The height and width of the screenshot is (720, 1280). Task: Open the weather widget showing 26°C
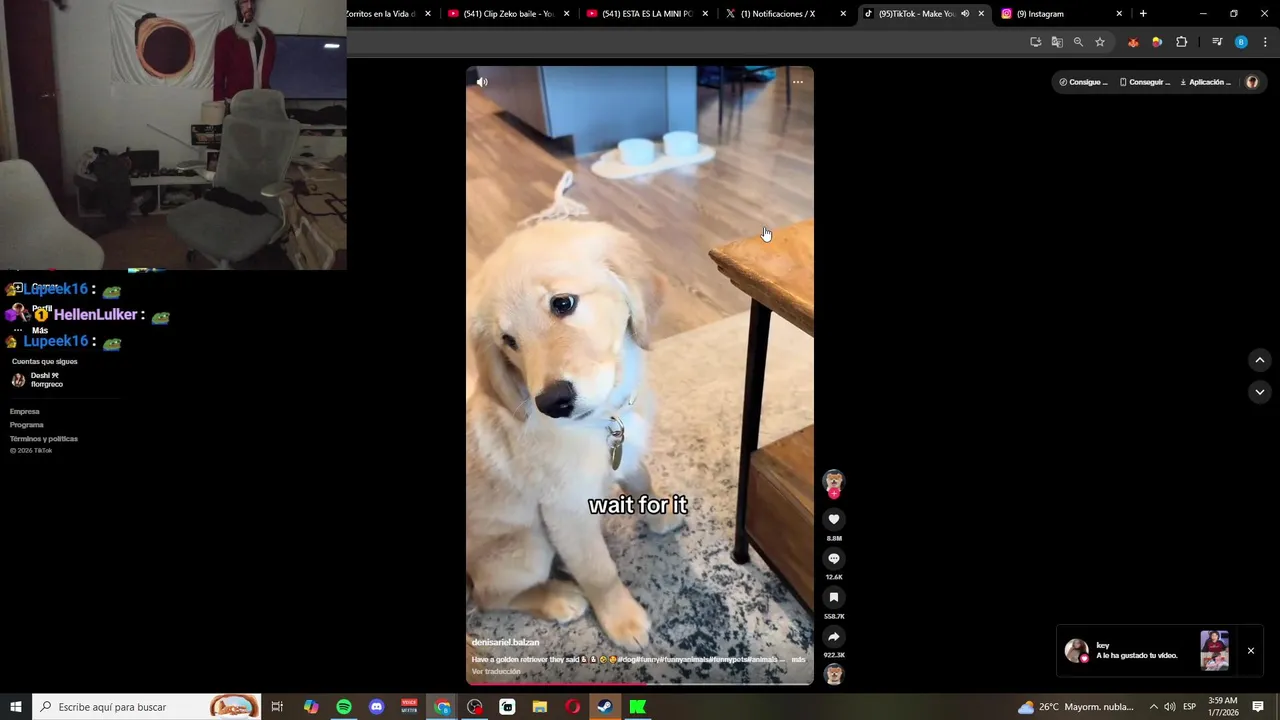coord(1076,707)
